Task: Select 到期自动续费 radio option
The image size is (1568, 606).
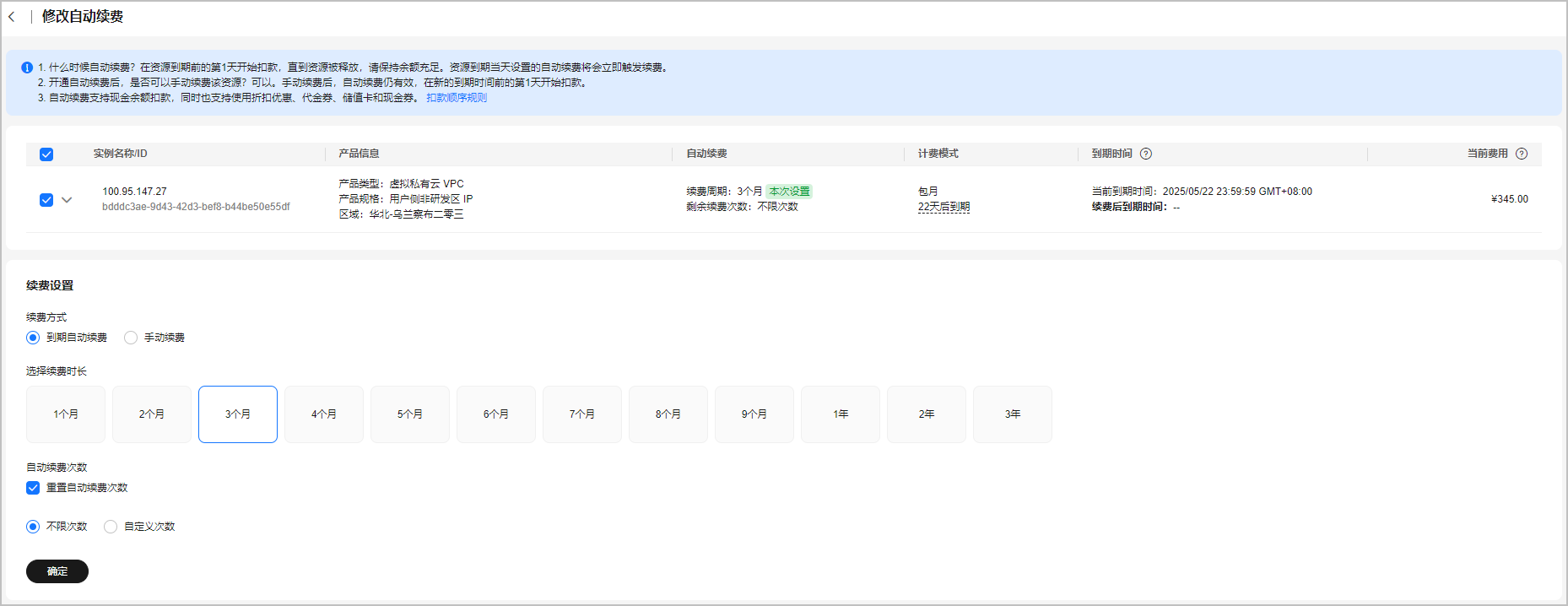Action: tap(33, 338)
